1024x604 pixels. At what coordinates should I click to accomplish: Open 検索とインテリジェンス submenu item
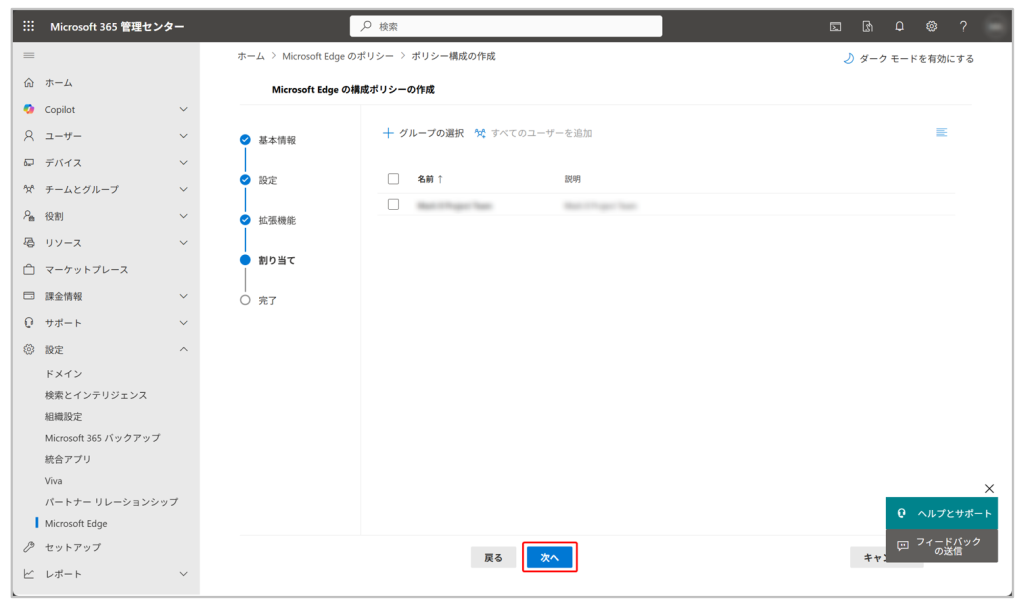coord(96,396)
